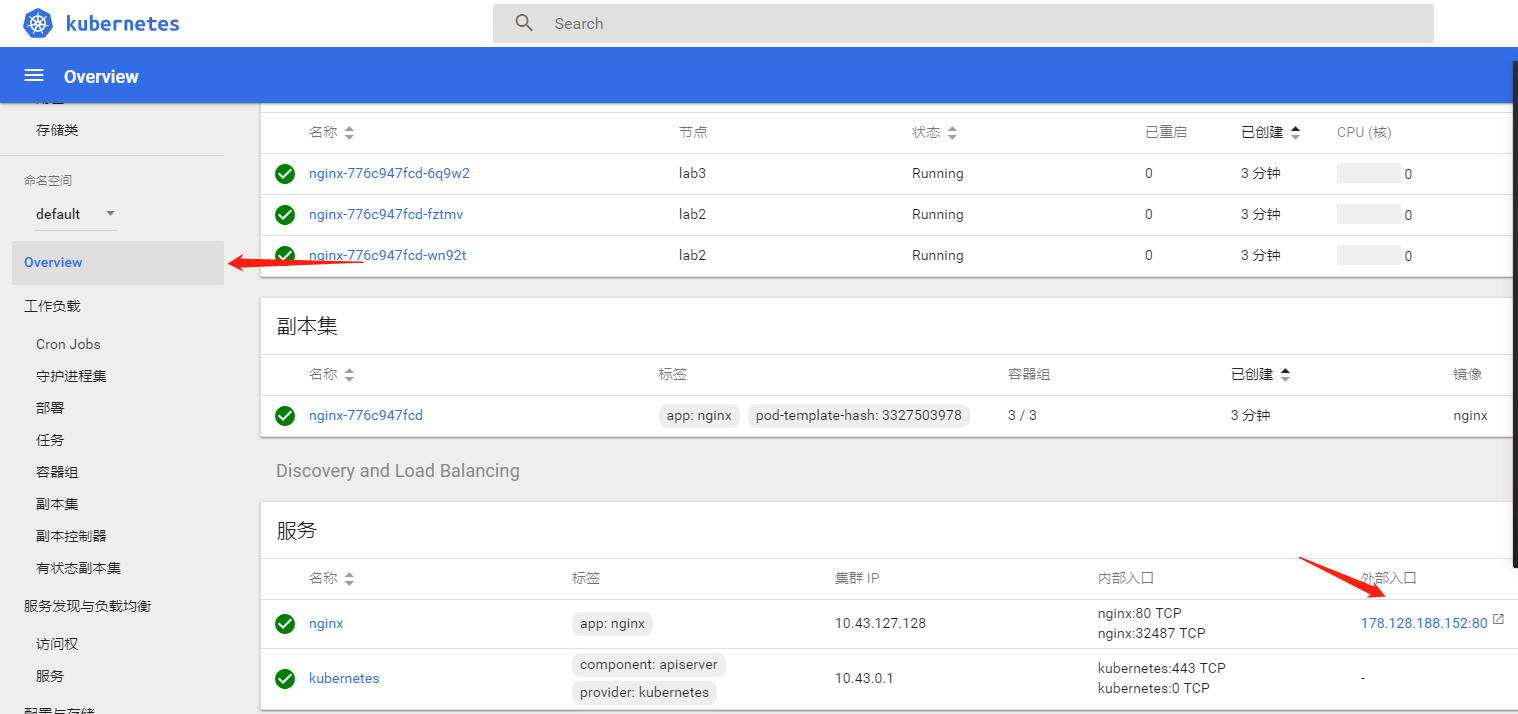Screen dimensions: 1518x714
Task: Open external endpoint 178.128.188.152:80
Action: point(1424,623)
